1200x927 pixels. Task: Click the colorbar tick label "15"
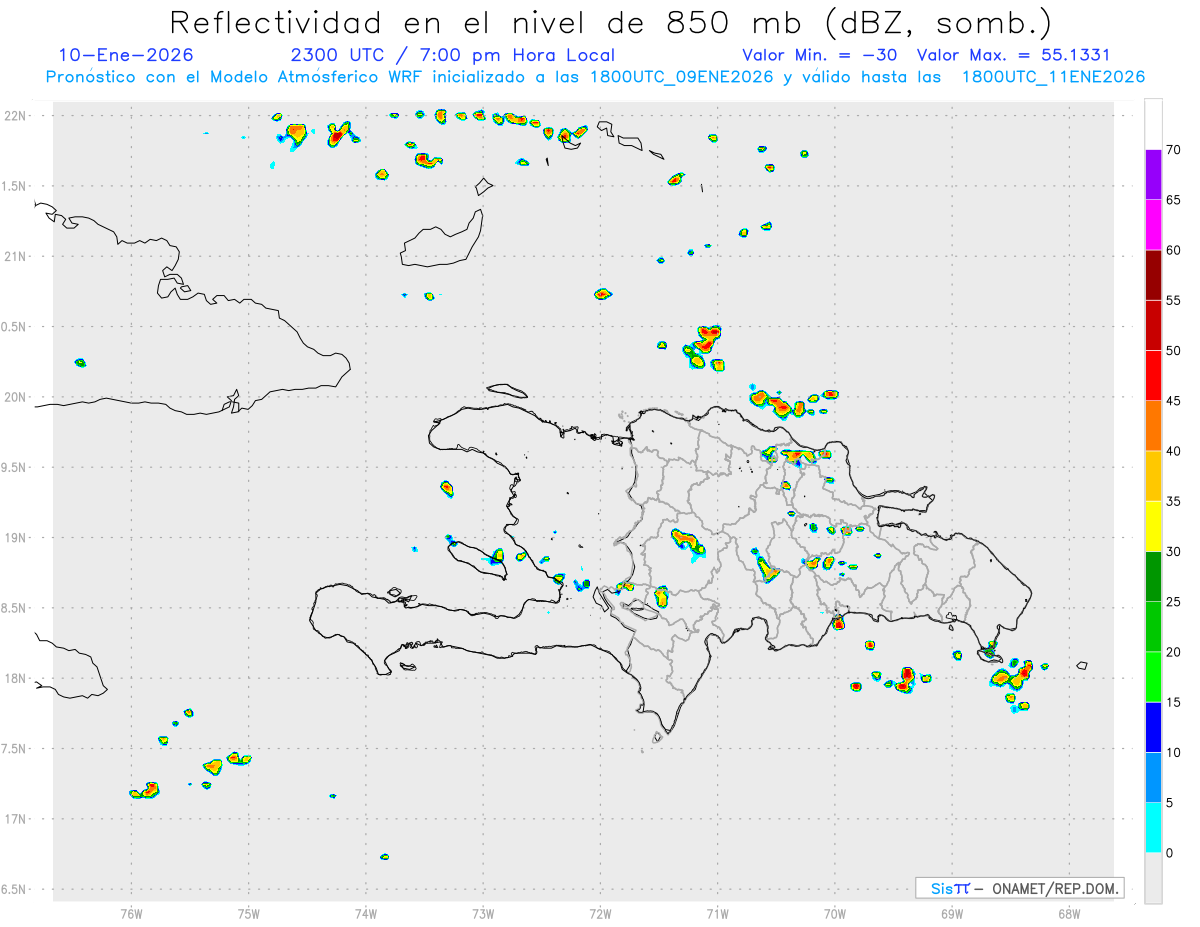click(x=1173, y=702)
